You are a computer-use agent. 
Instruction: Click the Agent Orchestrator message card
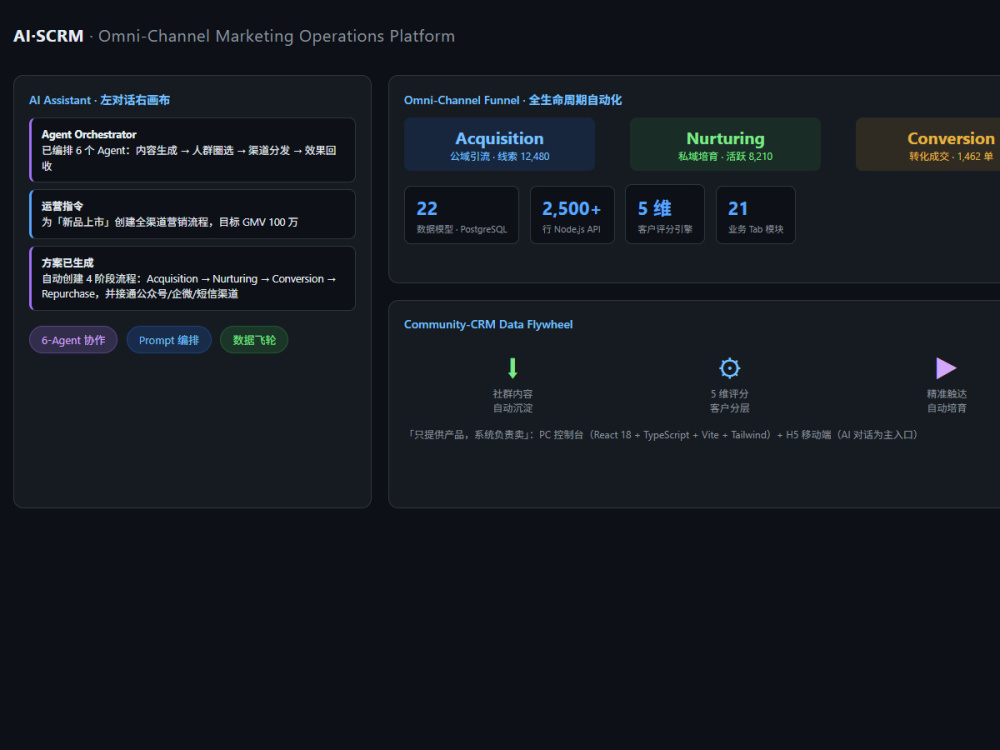pos(193,150)
